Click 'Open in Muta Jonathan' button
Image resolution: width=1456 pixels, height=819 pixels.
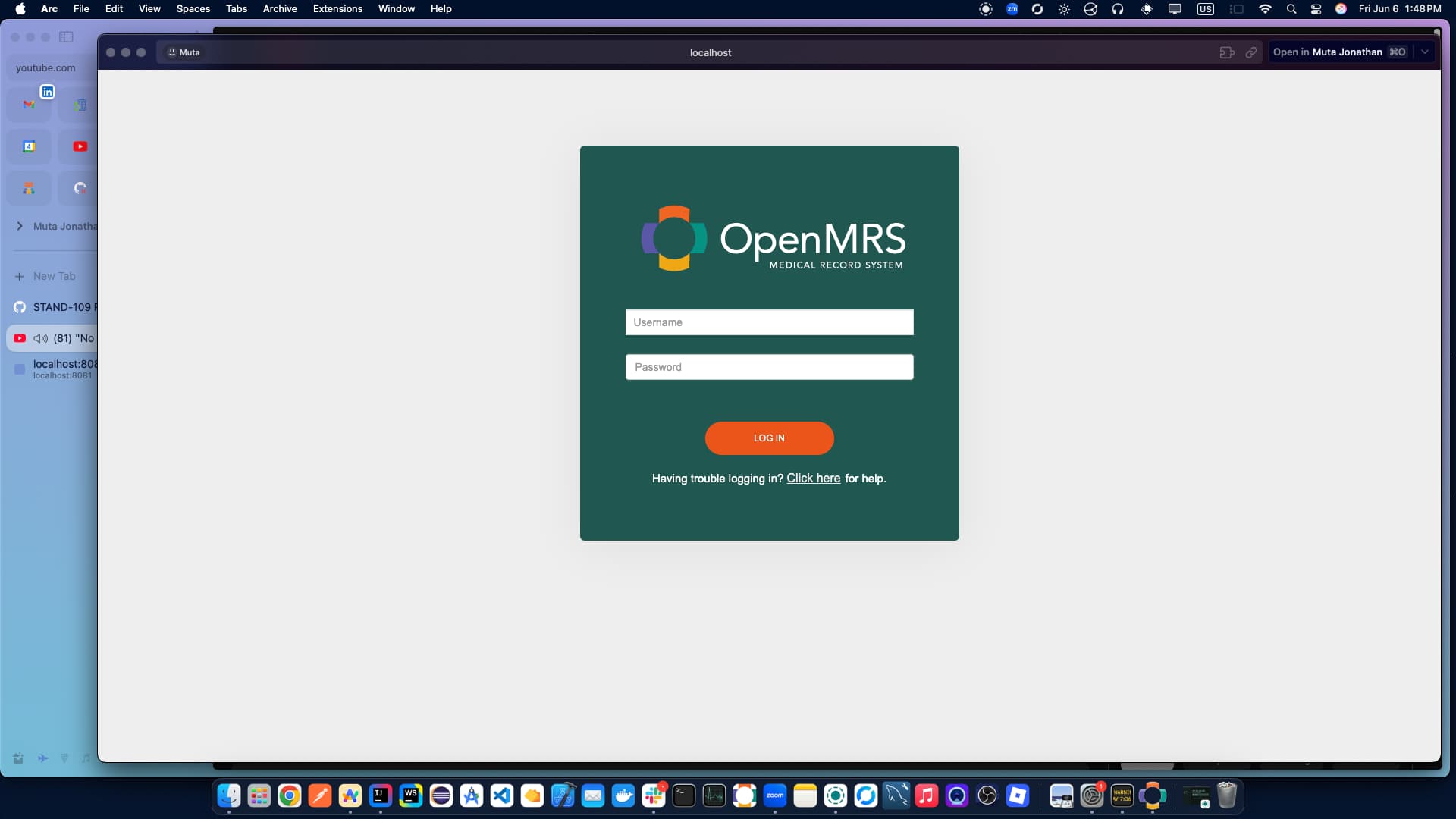1338,52
